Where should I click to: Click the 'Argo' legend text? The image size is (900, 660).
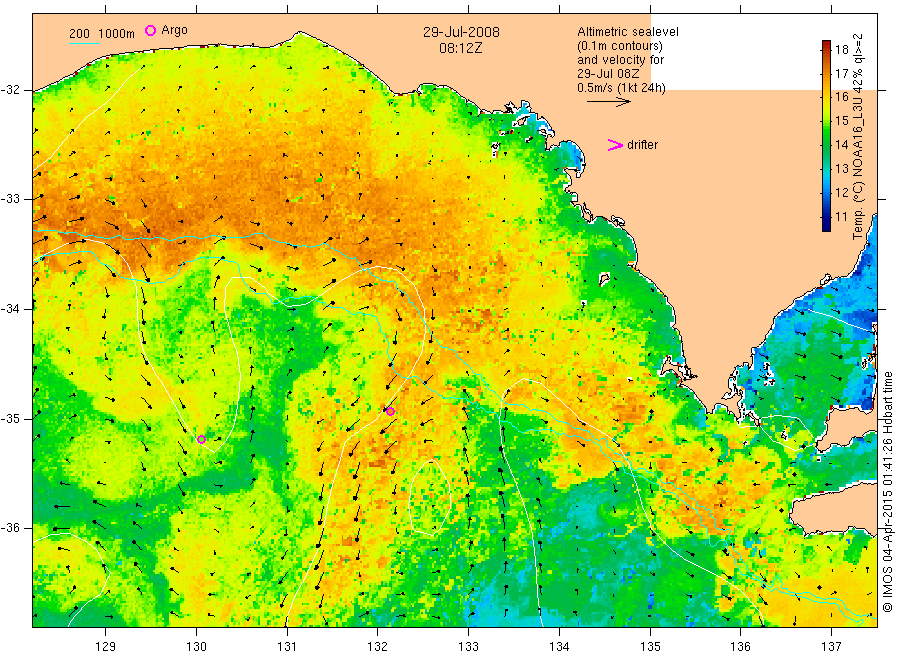tap(174, 30)
